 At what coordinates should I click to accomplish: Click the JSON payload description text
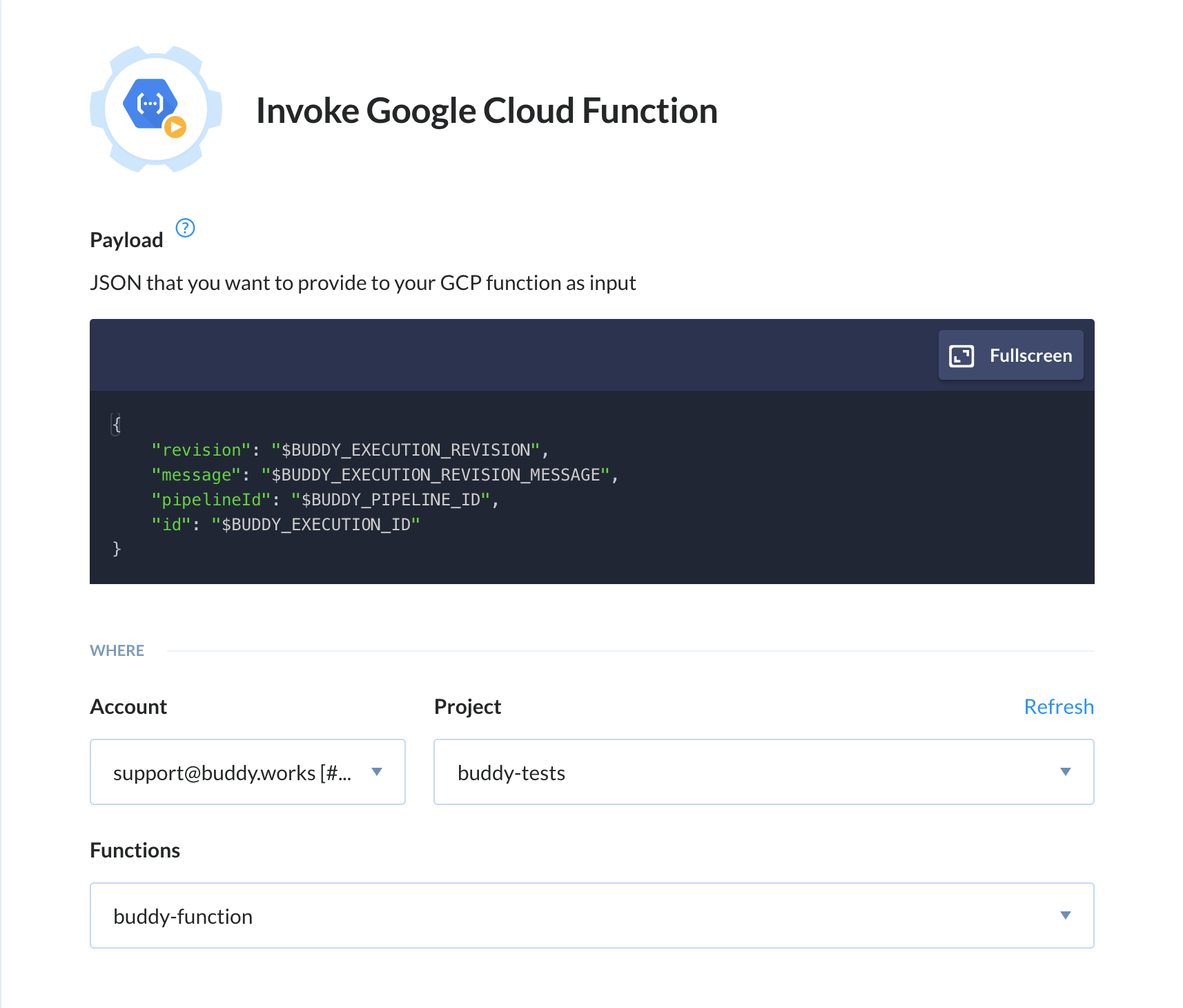click(363, 283)
